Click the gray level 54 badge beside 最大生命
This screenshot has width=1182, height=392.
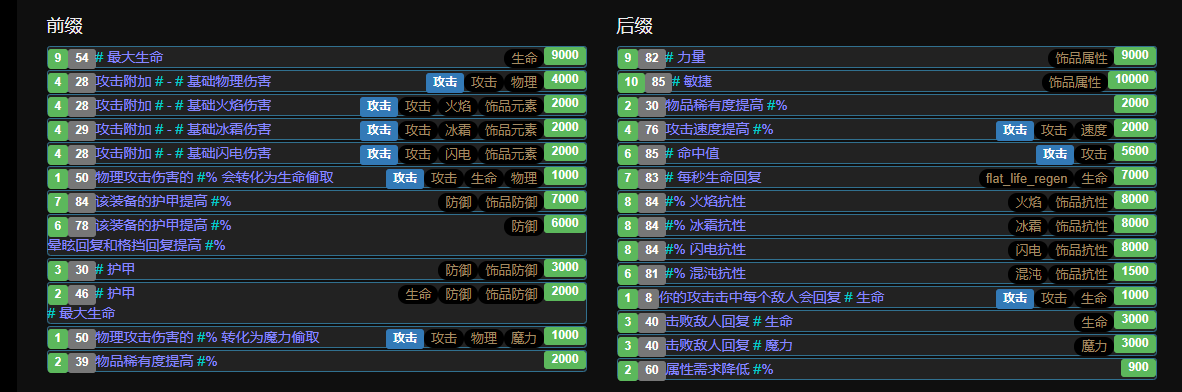tap(81, 58)
